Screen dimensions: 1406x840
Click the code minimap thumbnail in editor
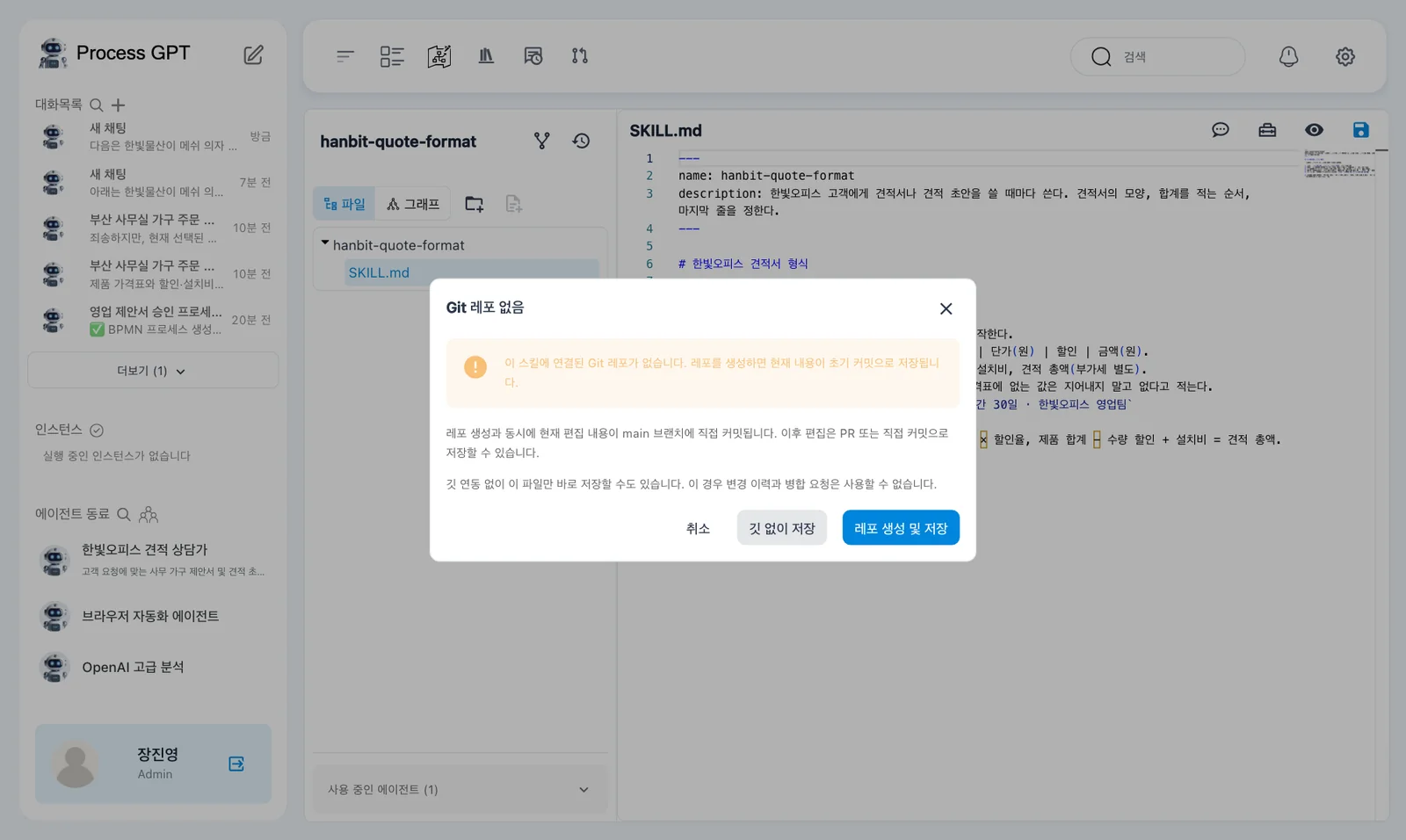point(1339,163)
